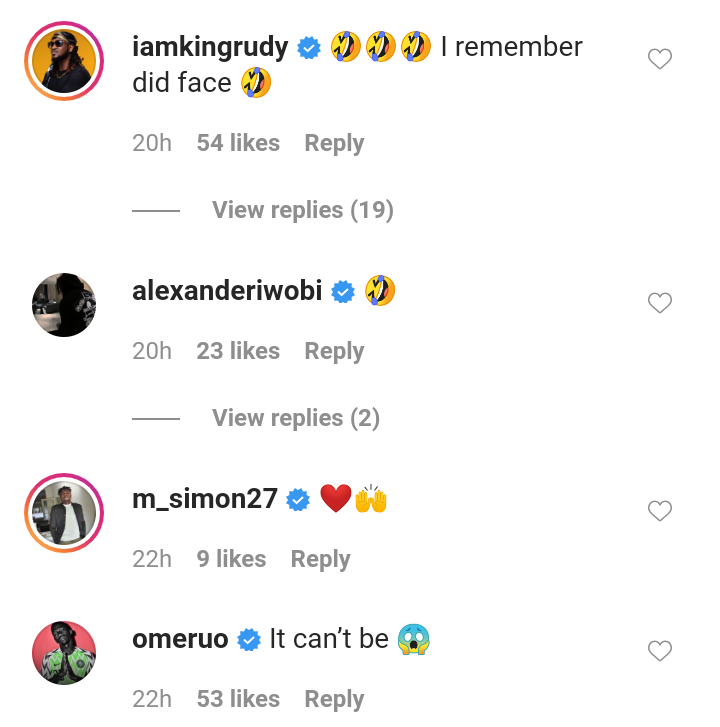
Task: Reply to omeruo's comment
Action: (x=334, y=700)
